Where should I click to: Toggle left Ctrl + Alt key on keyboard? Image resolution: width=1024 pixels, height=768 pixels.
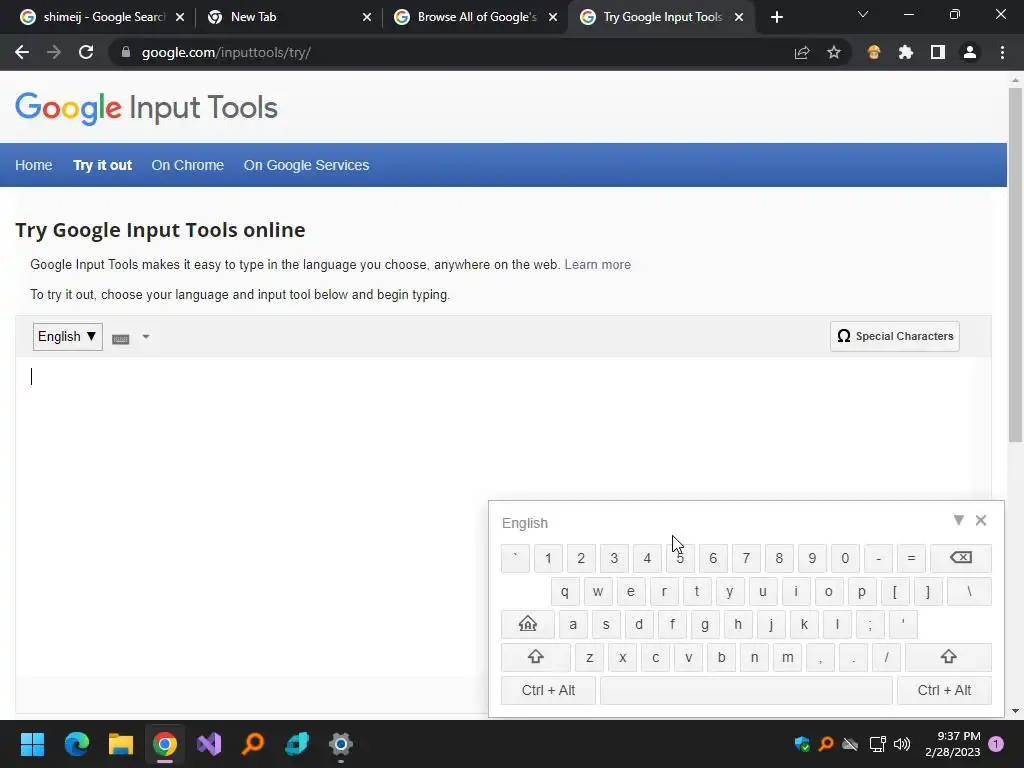tap(549, 690)
